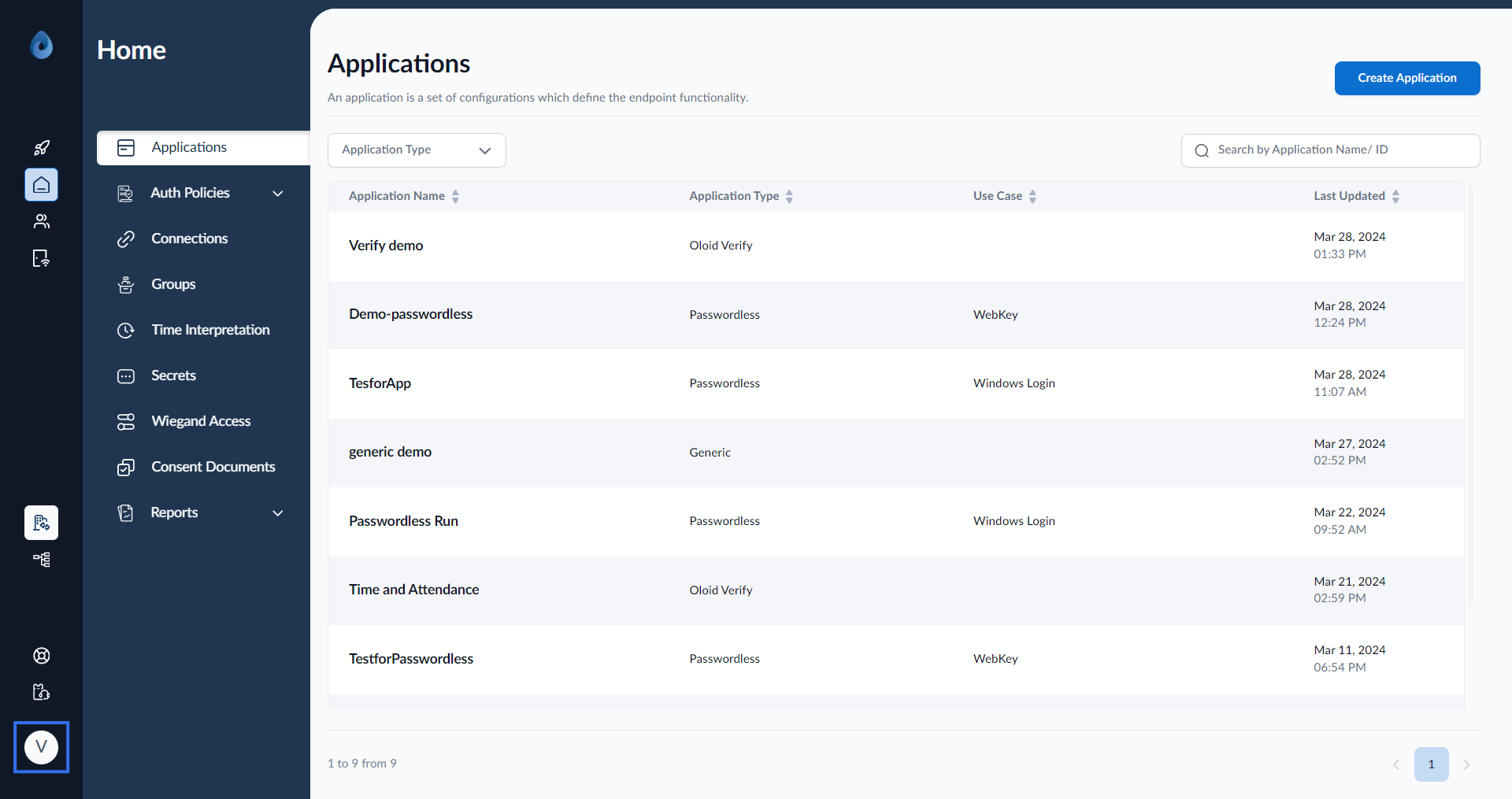The width and height of the screenshot is (1512, 799).
Task: Open the Verify demo application
Action: point(386,246)
